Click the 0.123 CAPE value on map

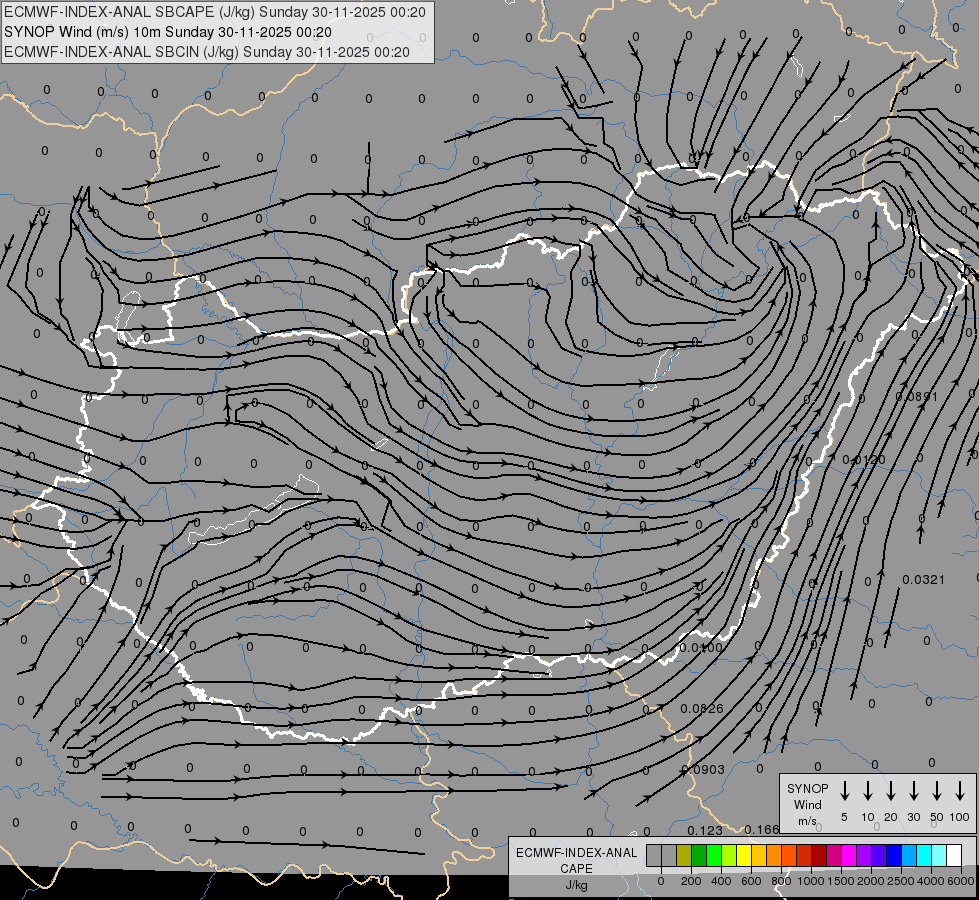pos(705,830)
